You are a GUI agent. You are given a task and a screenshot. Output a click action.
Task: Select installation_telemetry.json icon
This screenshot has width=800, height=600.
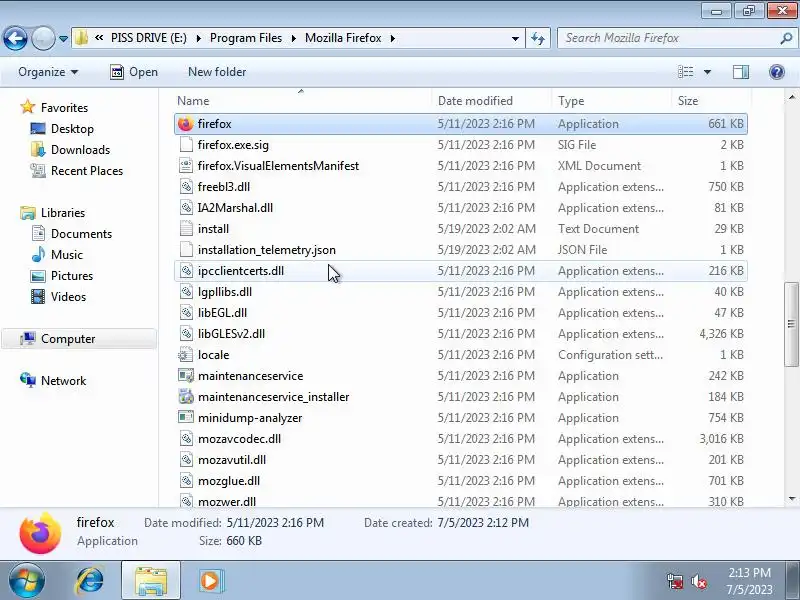(x=186, y=249)
